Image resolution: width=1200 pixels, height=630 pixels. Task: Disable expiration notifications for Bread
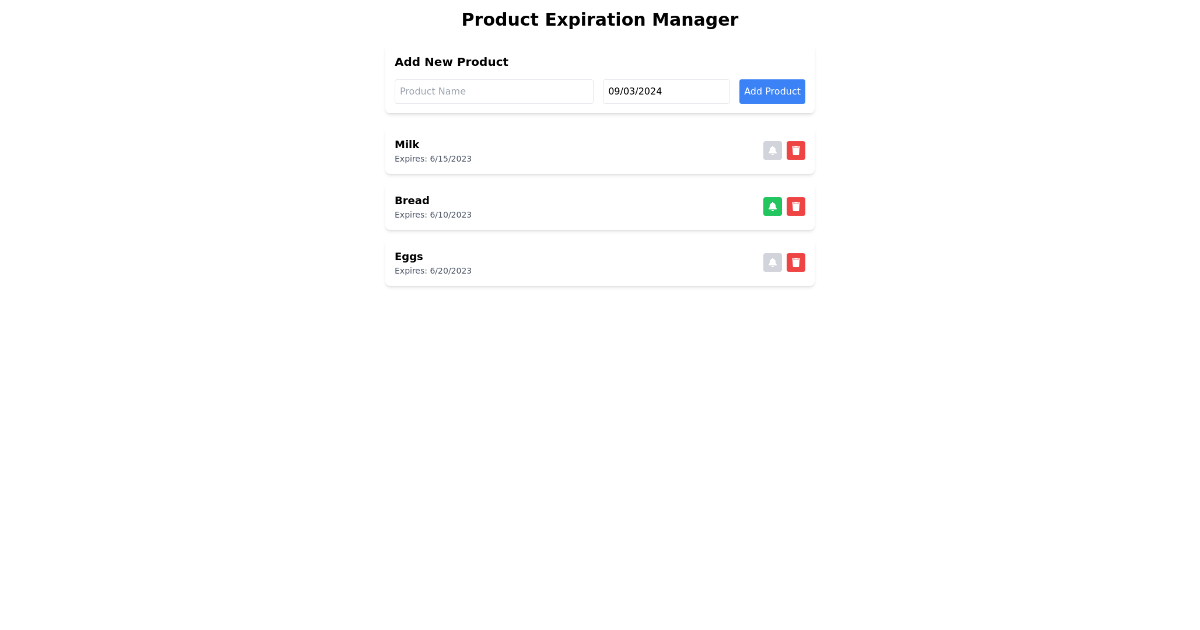(772, 206)
